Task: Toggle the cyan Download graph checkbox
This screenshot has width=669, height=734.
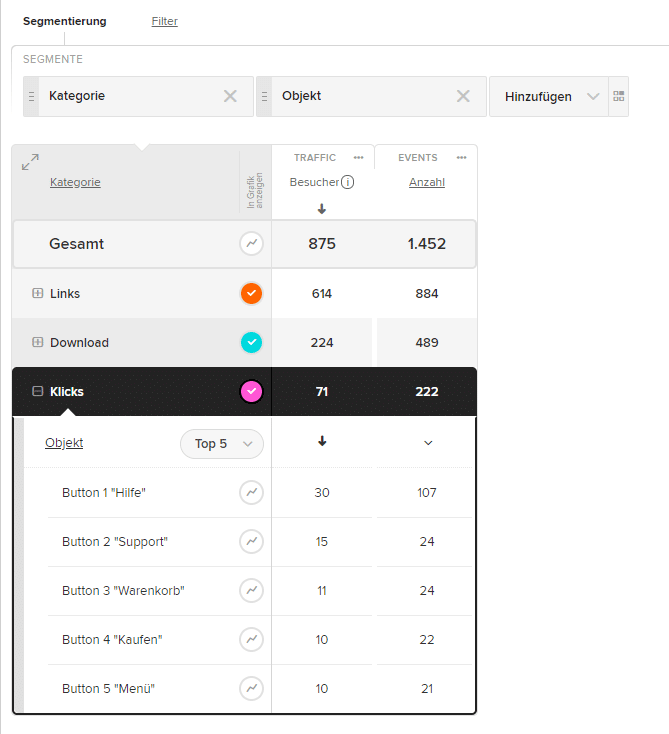Action: [251, 343]
